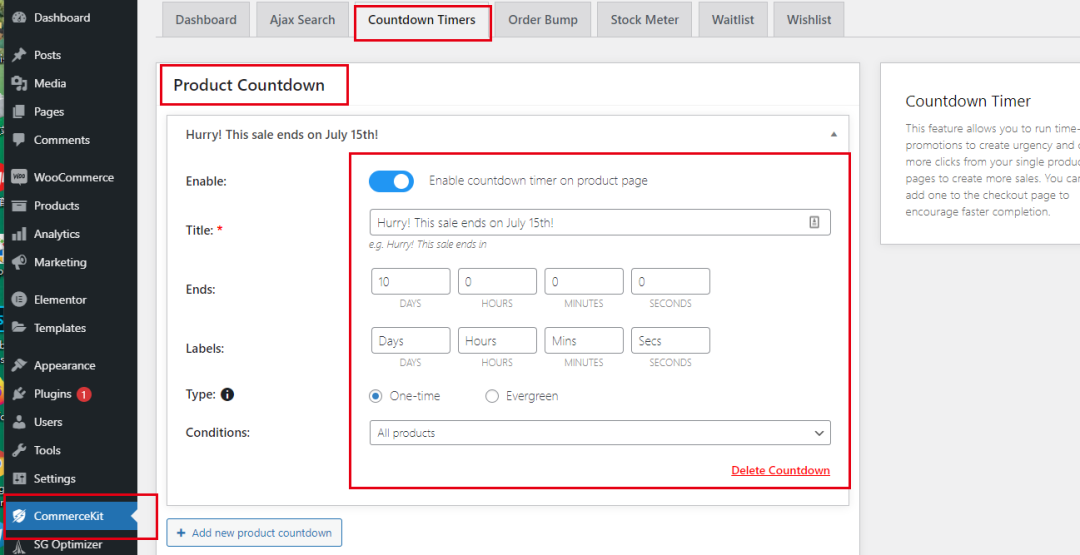Click Add new product countdown button
Image resolution: width=1080 pixels, height=555 pixels.
pos(254,533)
